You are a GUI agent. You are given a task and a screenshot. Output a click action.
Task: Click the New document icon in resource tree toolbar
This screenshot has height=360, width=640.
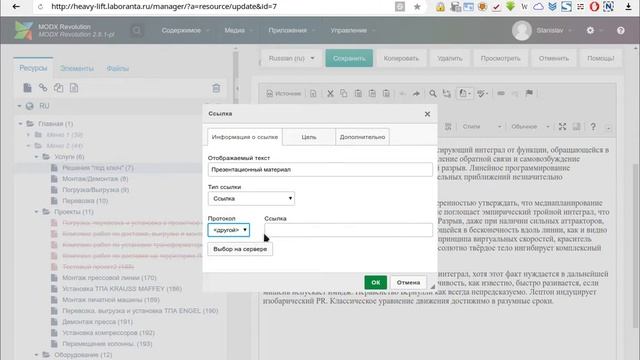click(x=27, y=88)
